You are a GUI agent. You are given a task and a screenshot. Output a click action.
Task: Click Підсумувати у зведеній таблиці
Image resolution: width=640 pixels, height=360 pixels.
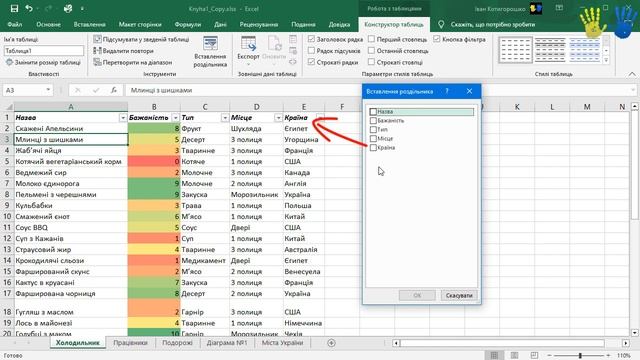[142, 40]
